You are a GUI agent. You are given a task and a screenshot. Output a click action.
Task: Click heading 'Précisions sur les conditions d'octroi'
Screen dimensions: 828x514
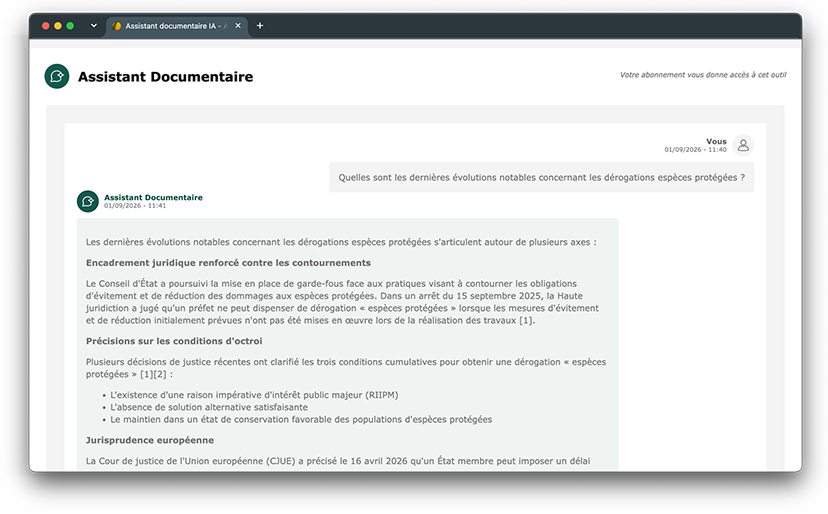pos(174,341)
